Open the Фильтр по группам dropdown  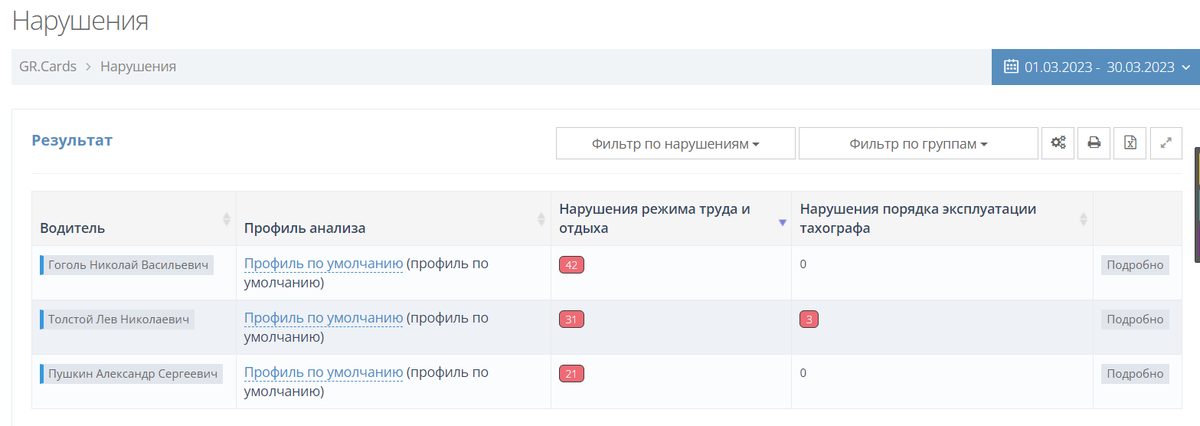918,143
